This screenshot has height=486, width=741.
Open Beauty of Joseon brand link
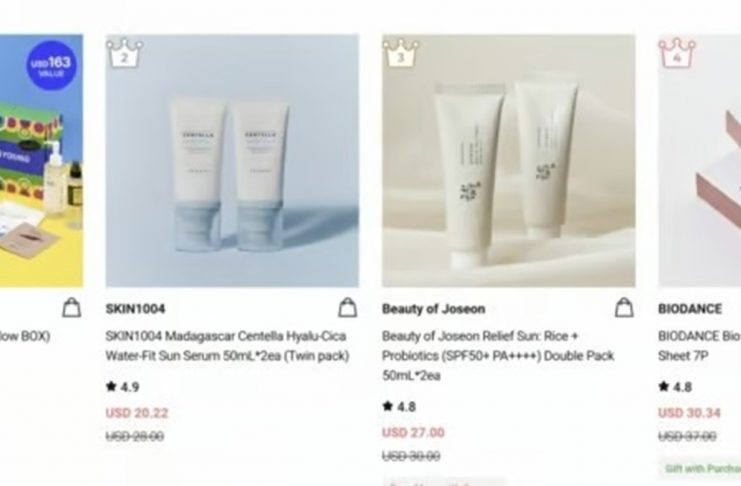point(433,309)
